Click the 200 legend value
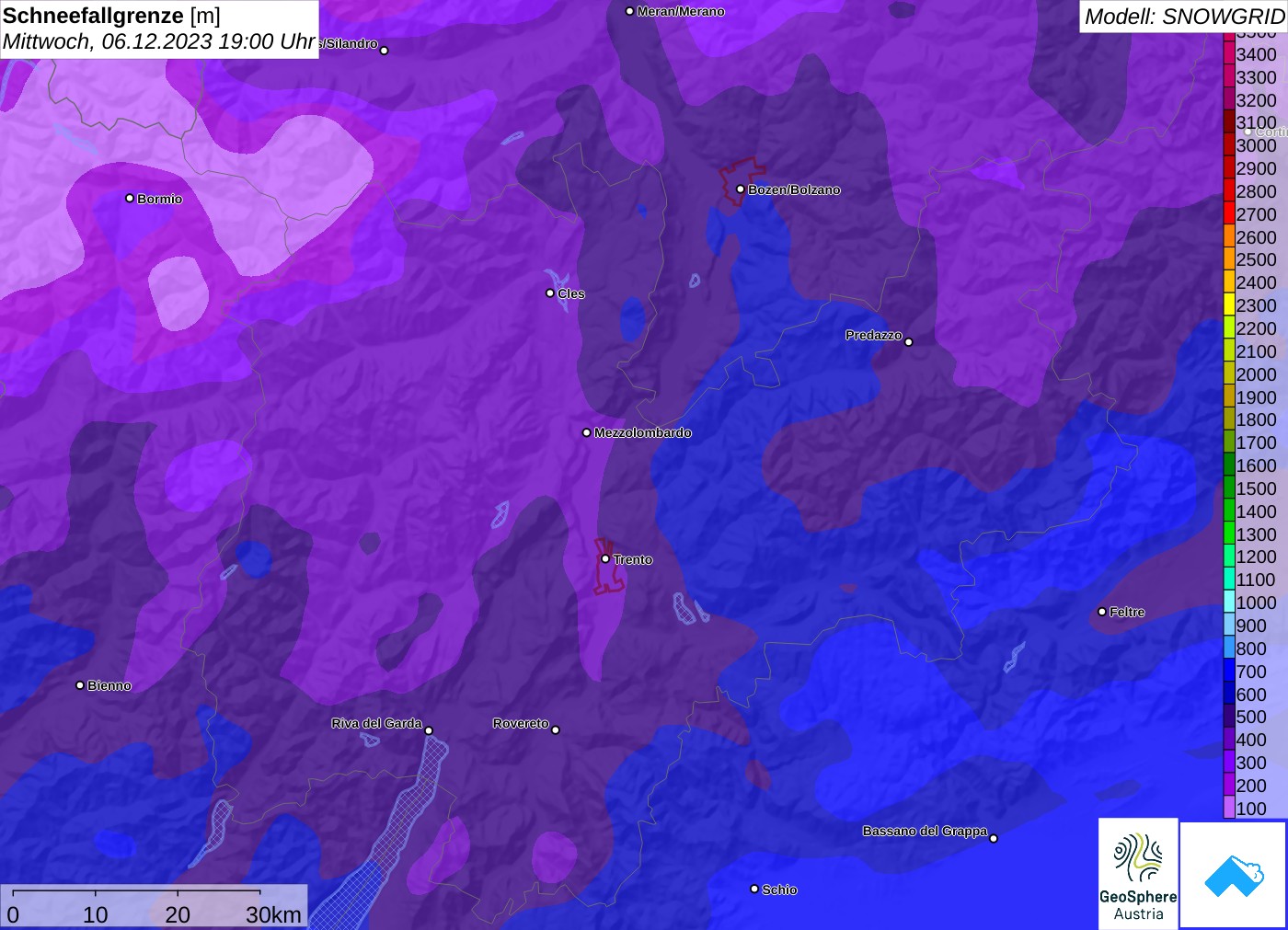 [1251, 786]
